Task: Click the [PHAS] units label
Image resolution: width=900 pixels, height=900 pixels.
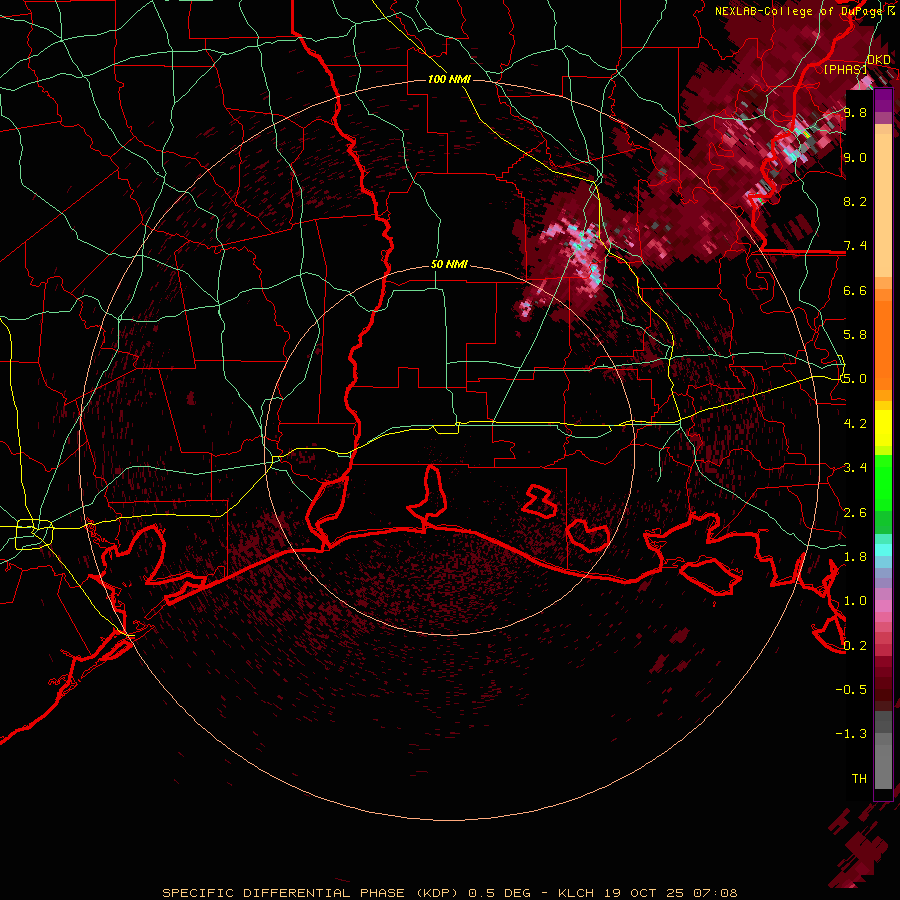Action: tap(845, 70)
